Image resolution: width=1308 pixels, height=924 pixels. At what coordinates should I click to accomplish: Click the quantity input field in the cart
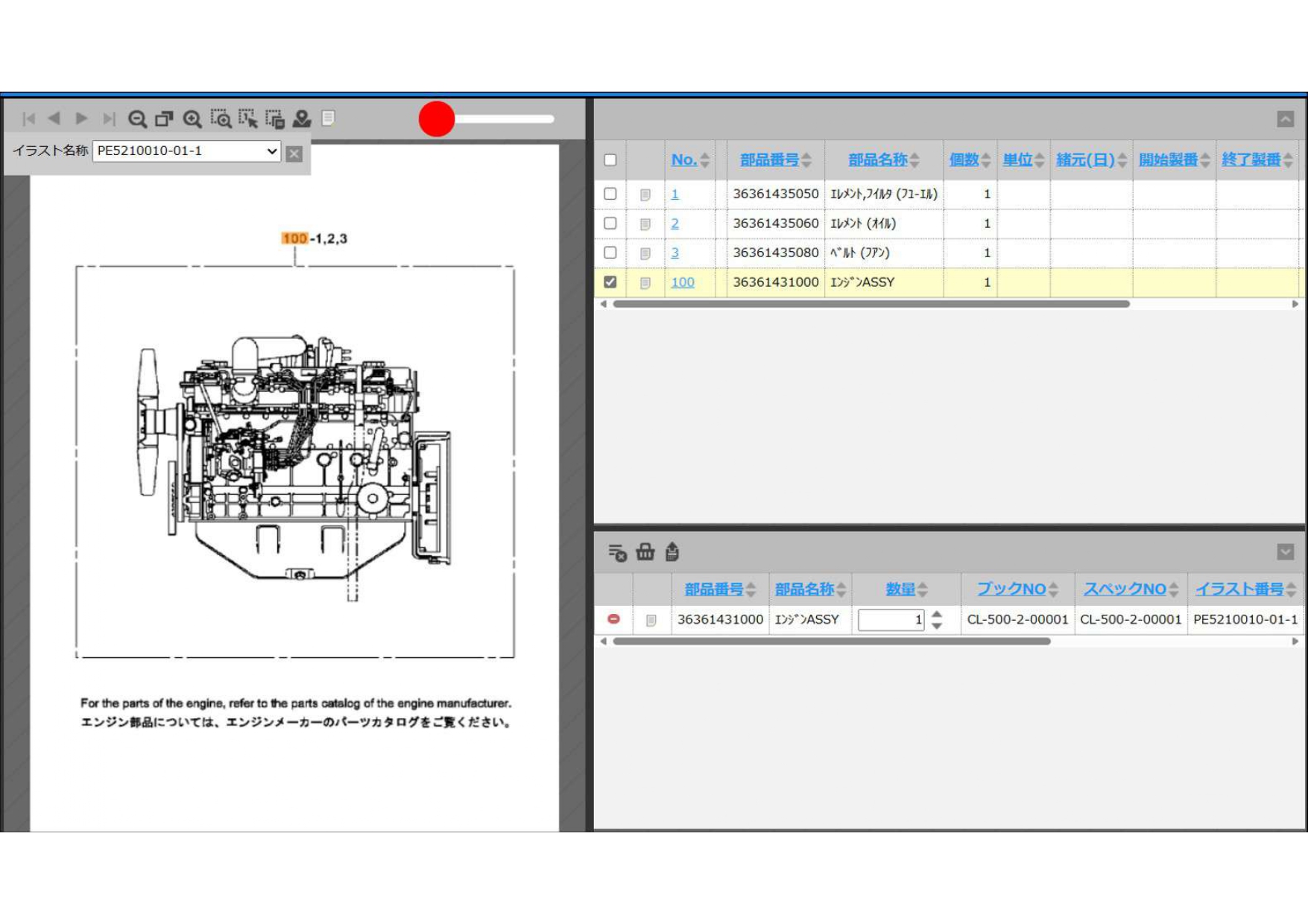pyautogui.click(x=890, y=620)
